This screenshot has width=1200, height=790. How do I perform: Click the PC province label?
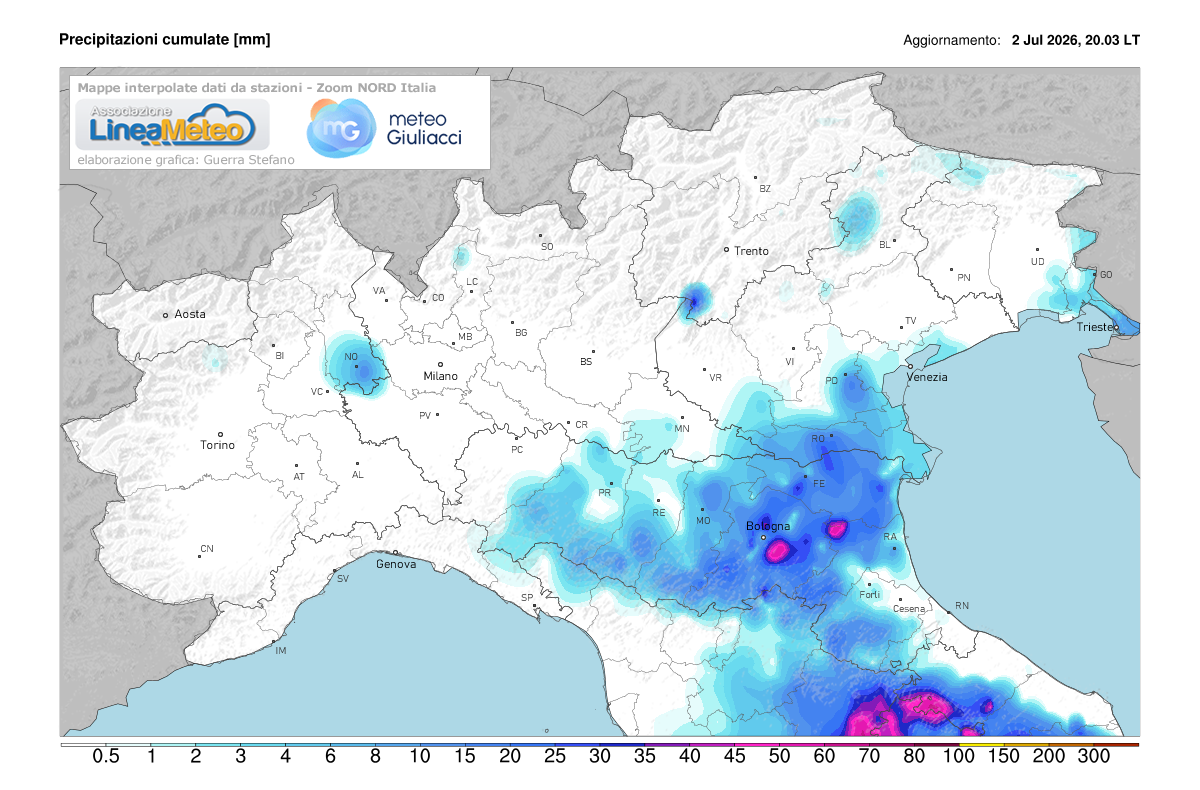[517, 450]
